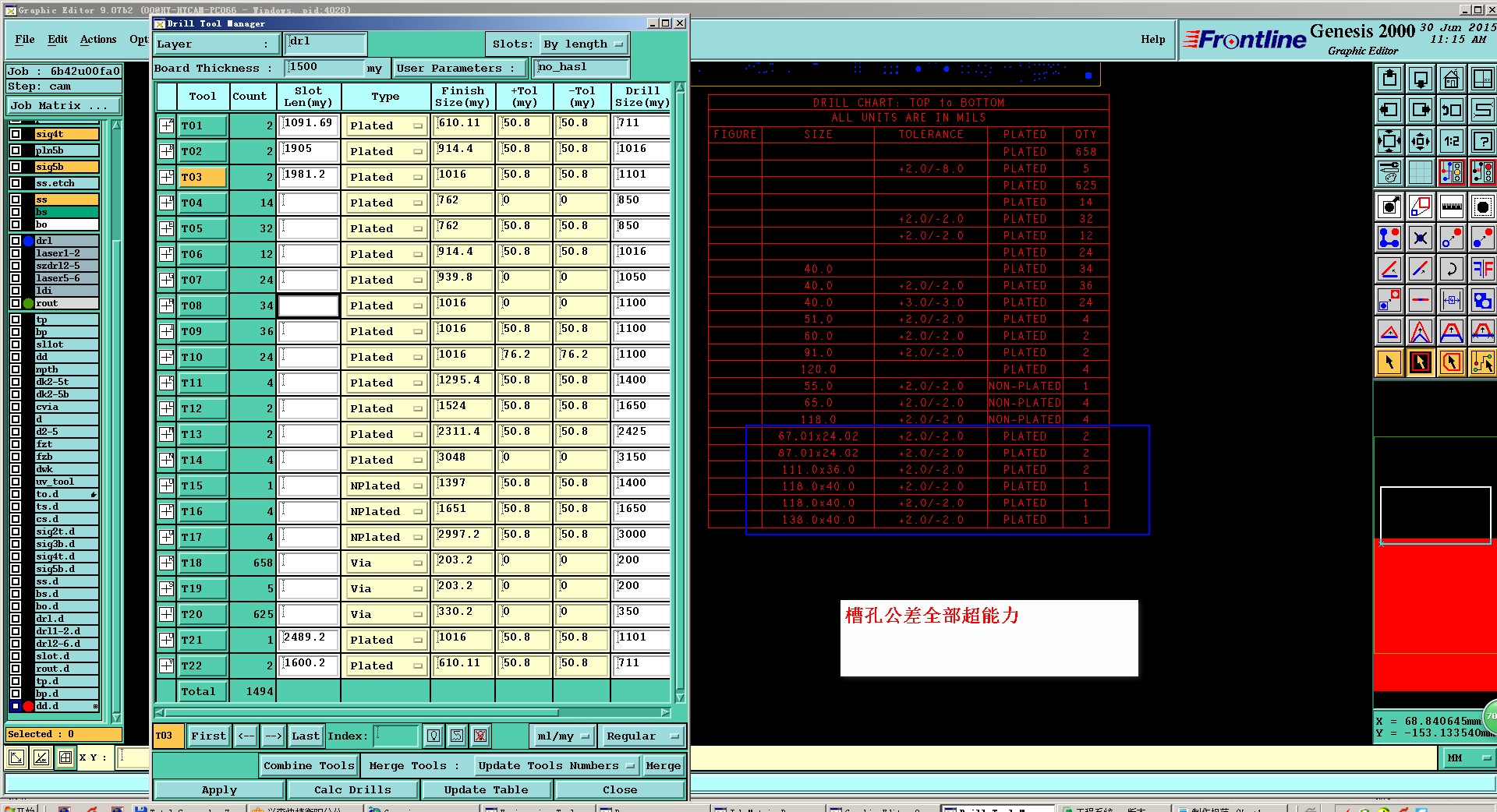The image size is (1497, 812).
Task: Click the Board Thickness input field
Action: [326, 68]
